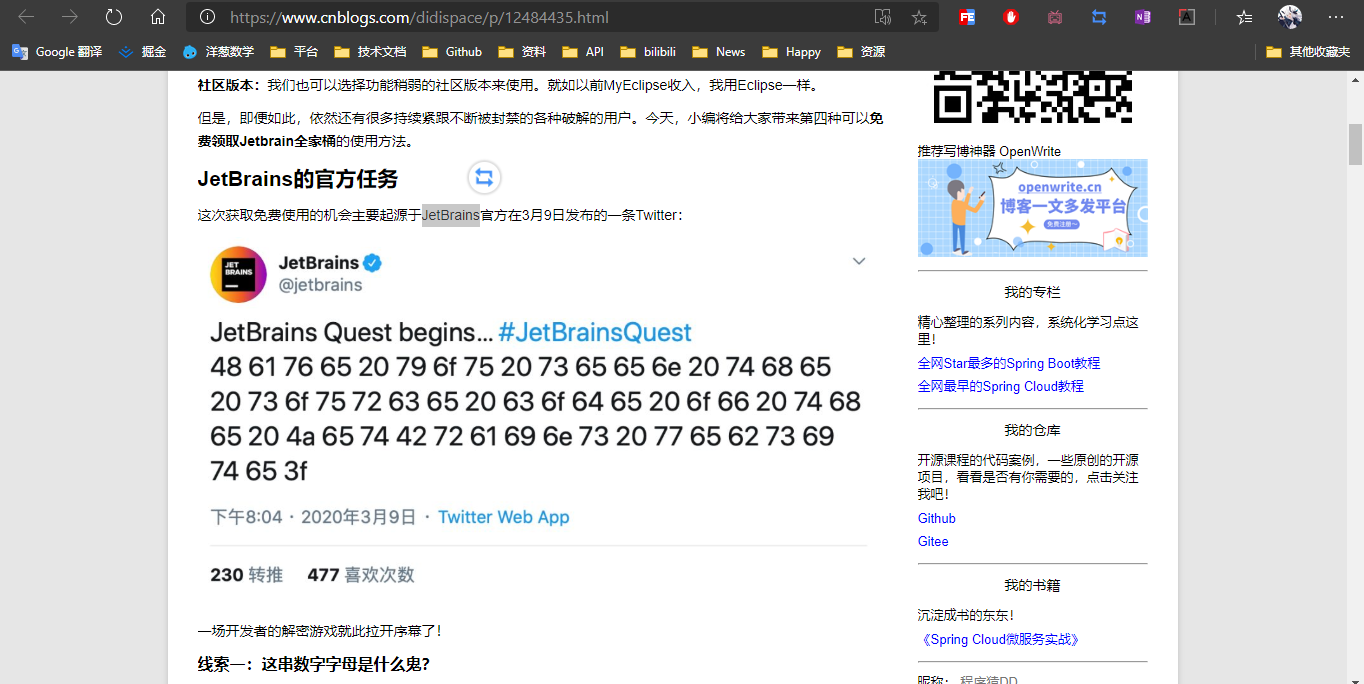Open 全网最早的Spring Cloud教程 link

coord(1001,386)
